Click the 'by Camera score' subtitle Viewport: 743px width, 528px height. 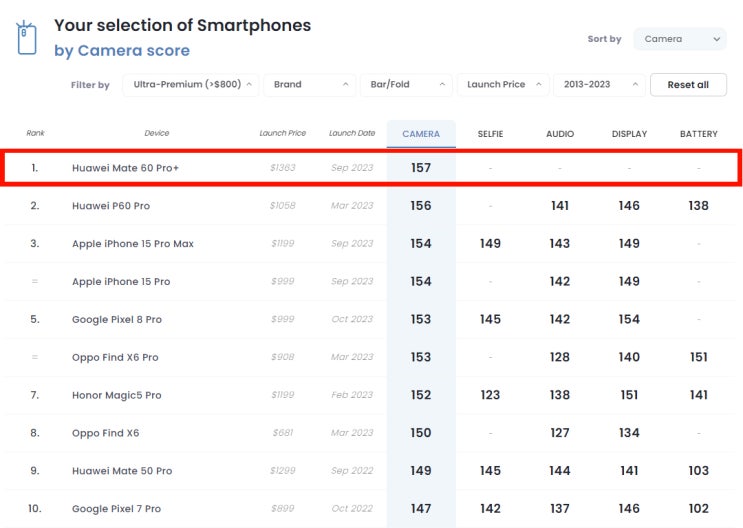(x=122, y=51)
